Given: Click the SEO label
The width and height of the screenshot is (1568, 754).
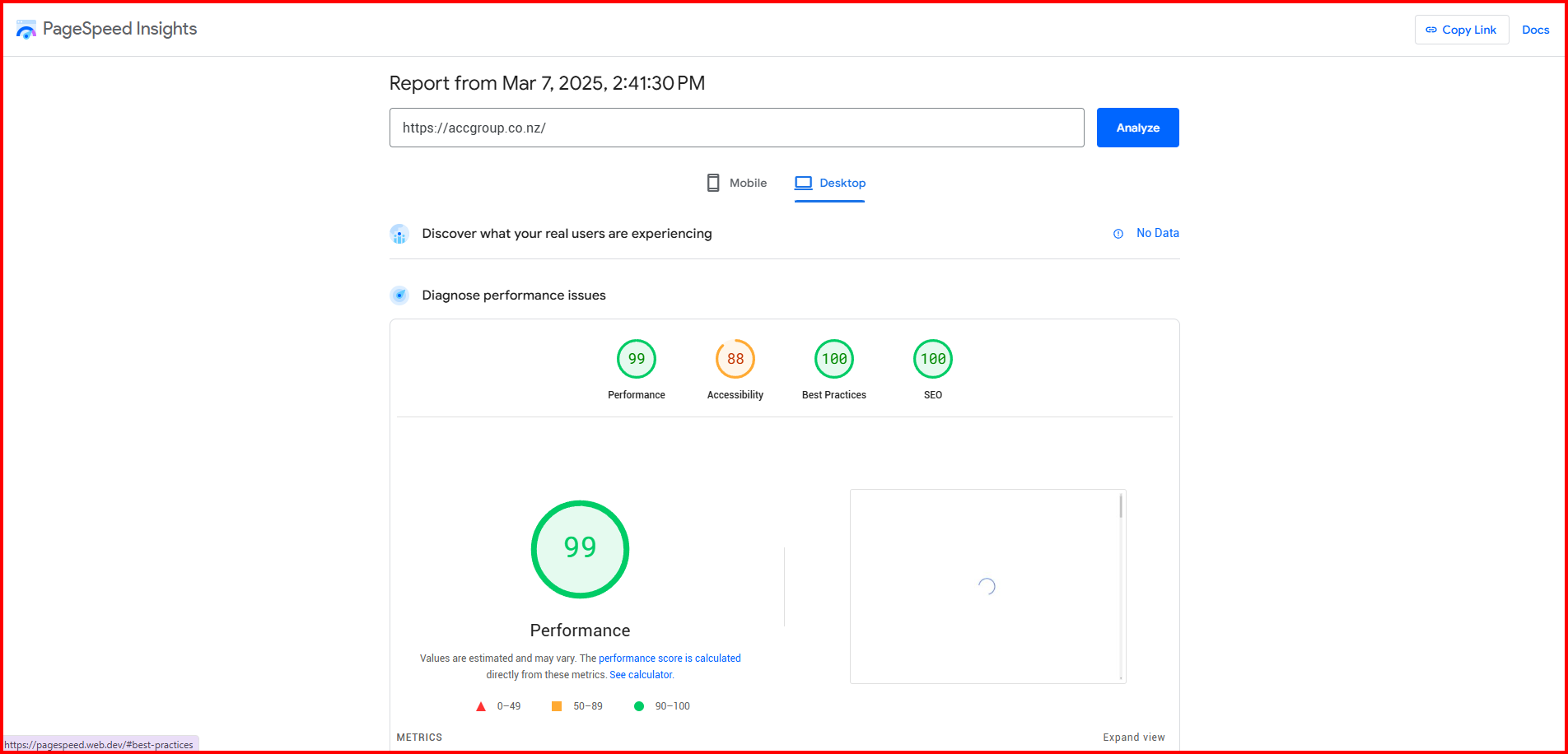Looking at the screenshot, I should 933,395.
